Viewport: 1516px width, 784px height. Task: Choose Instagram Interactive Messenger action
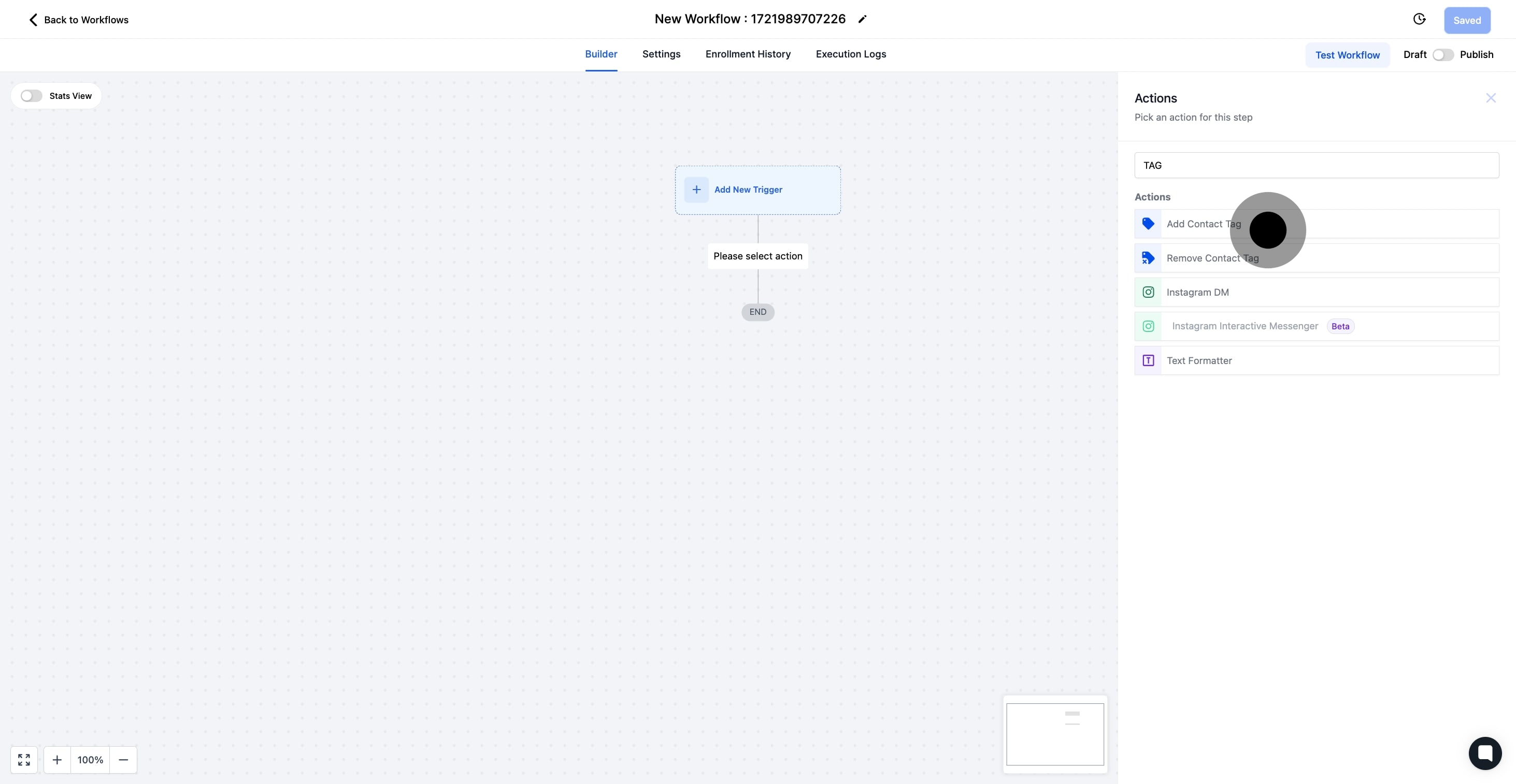coord(1317,326)
